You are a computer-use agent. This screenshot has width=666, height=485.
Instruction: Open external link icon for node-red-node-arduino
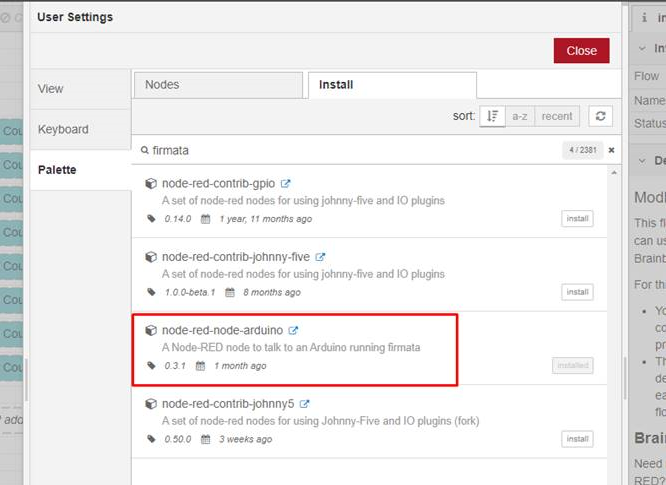pos(294,330)
